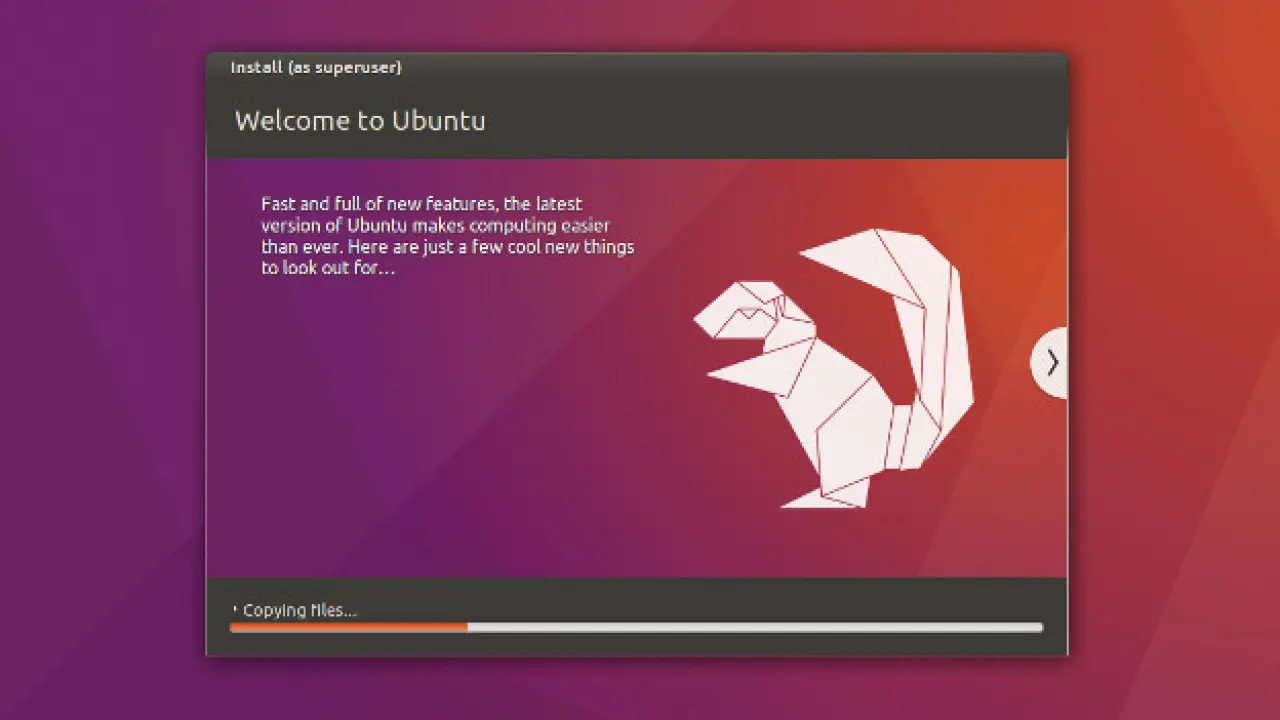Click the word Ubuntu in the heading
This screenshot has width=1280, height=720.
438,121
